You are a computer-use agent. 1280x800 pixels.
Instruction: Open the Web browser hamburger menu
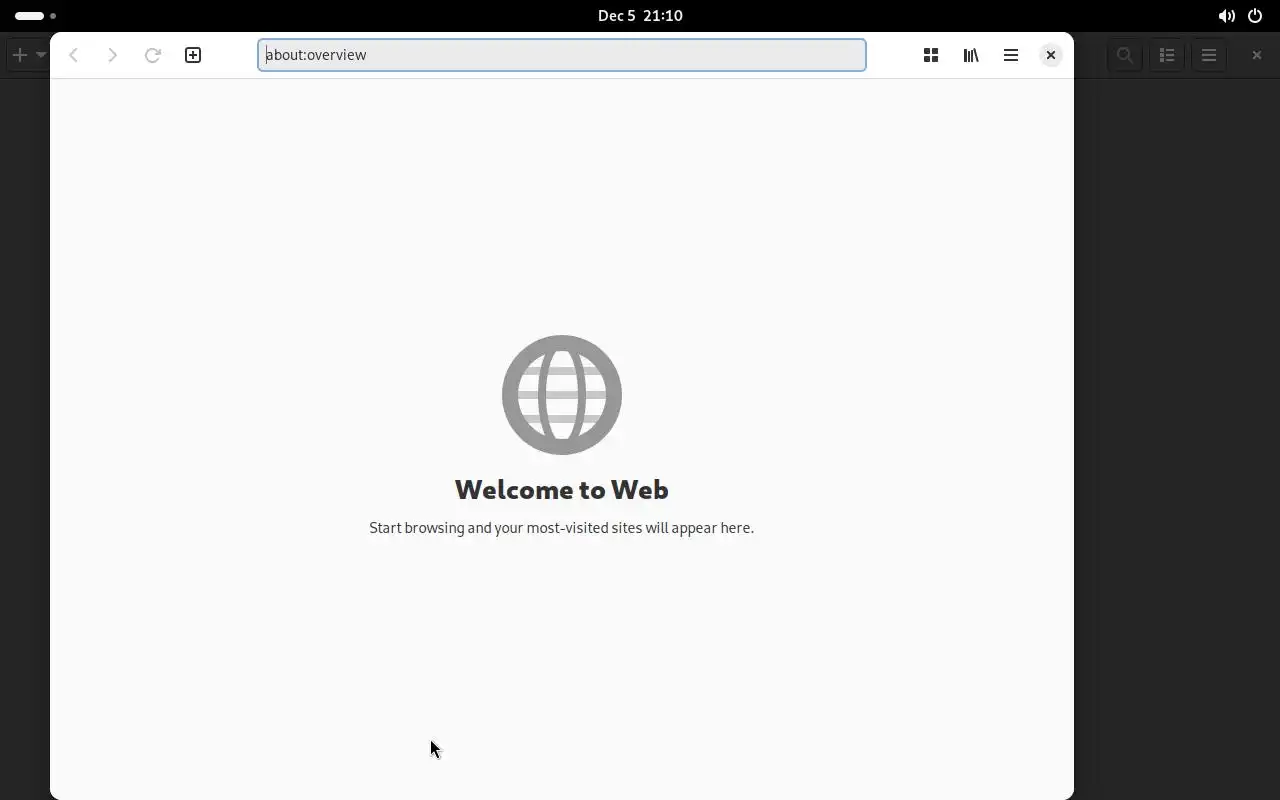point(1011,55)
